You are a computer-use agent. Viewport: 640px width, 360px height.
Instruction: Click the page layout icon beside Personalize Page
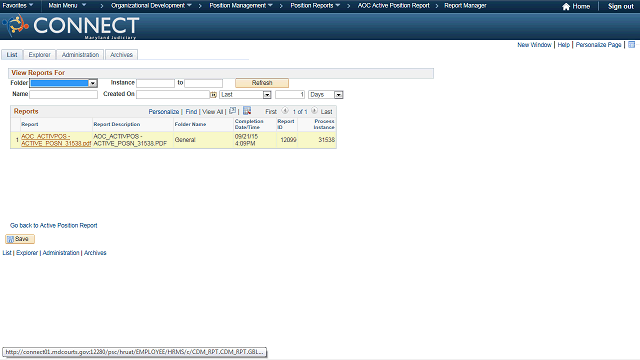pyautogui.click(x=631, y=44)
